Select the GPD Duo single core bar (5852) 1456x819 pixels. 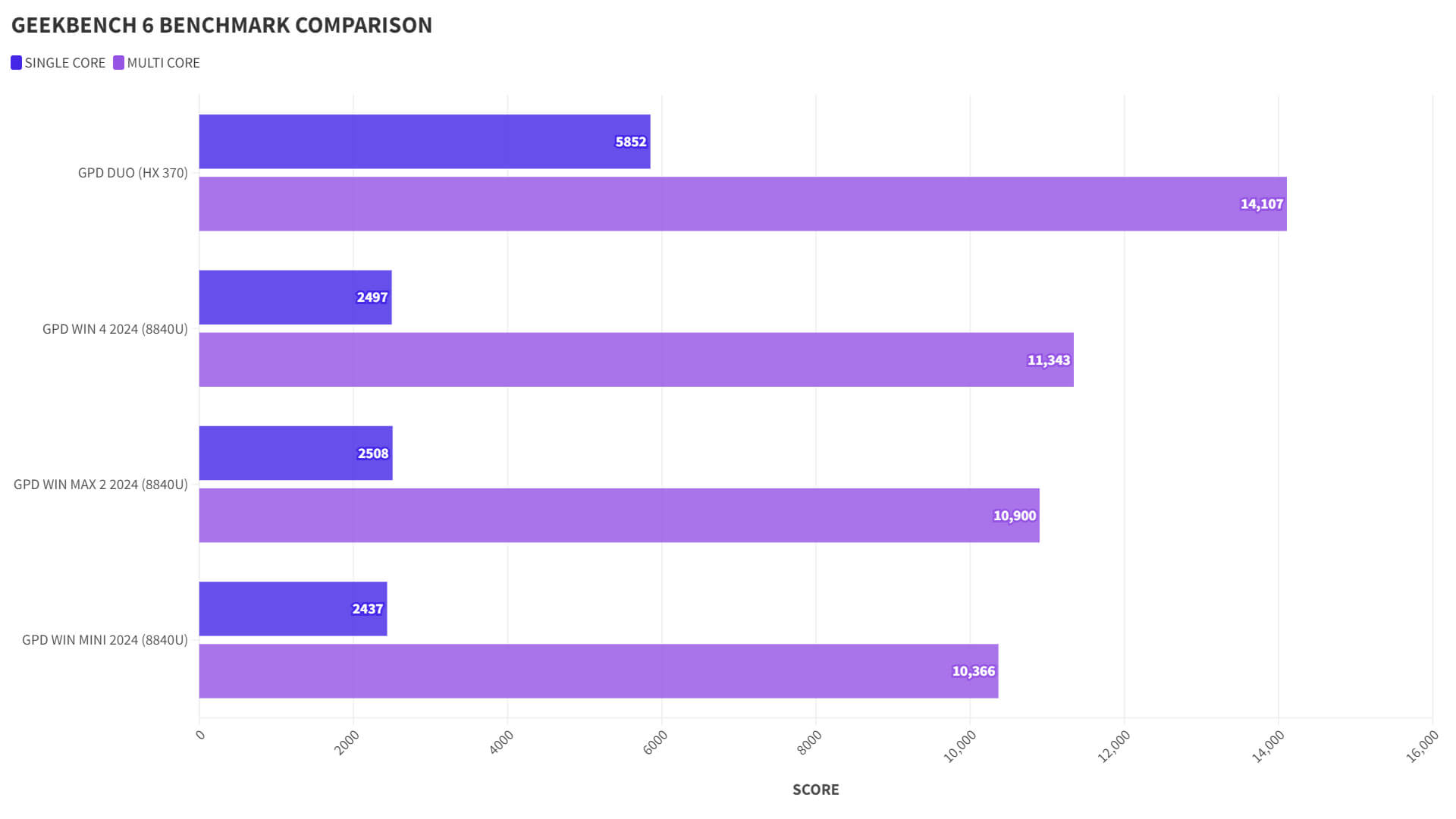click(x=424, y=142)
